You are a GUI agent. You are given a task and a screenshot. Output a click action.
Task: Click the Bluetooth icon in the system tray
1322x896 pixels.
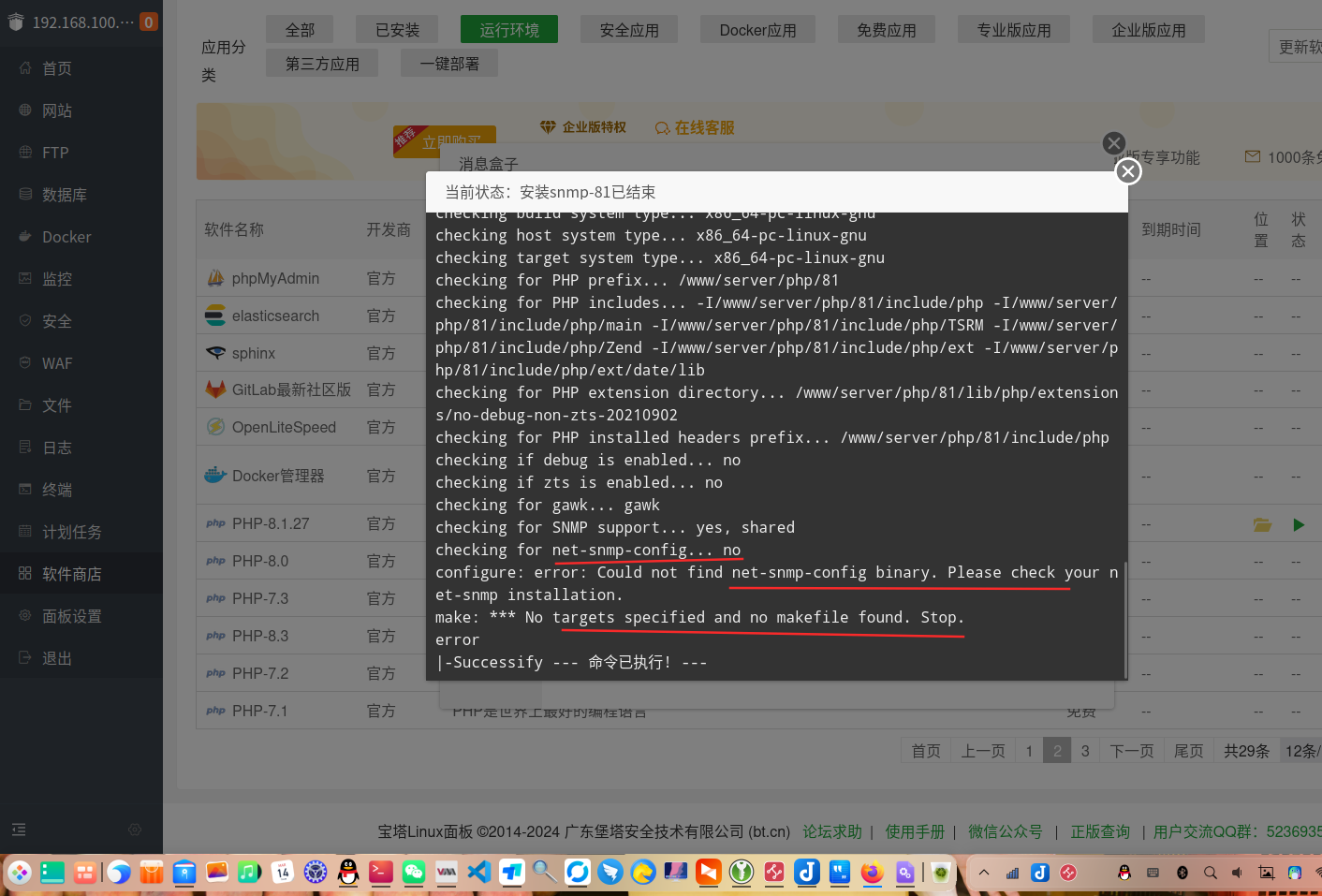pos(1182,873)
